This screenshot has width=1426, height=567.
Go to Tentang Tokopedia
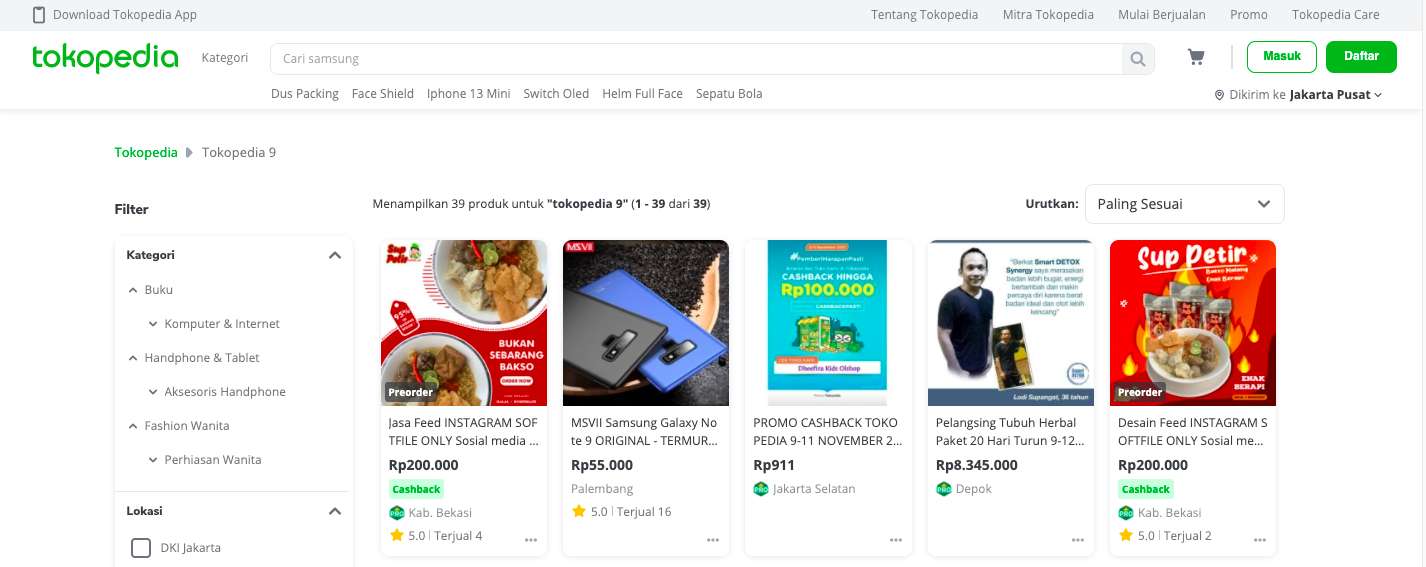pyautogui.click(x=924, y=15)
